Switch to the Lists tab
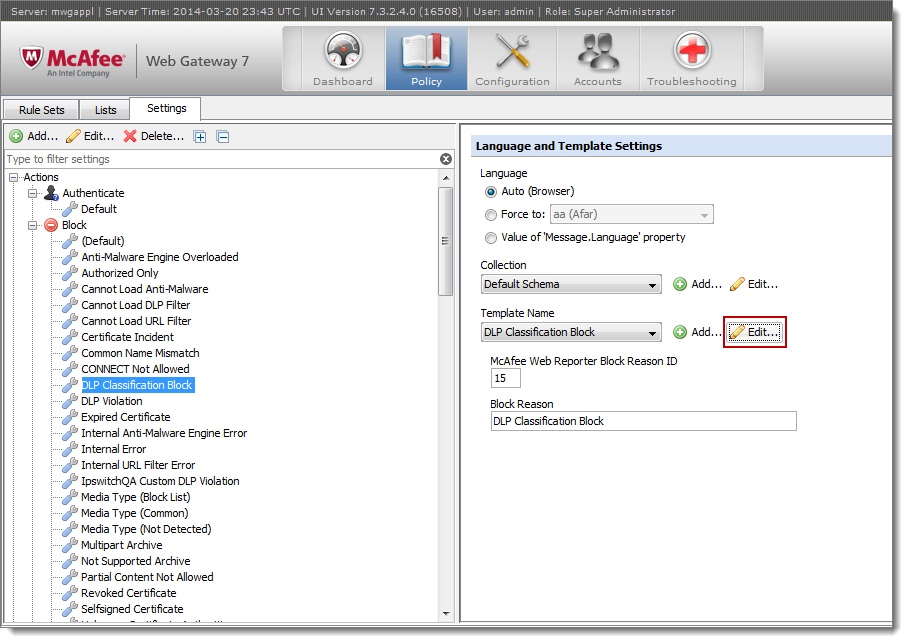Screen dimensions: 908x643 (x=105, y=110)
